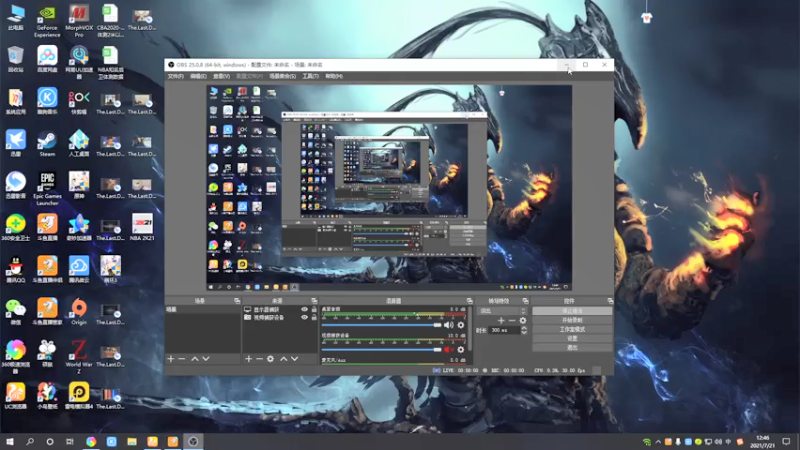Open the Task View taskbar button
Viewport: 800px width, 450px height.
70,441
